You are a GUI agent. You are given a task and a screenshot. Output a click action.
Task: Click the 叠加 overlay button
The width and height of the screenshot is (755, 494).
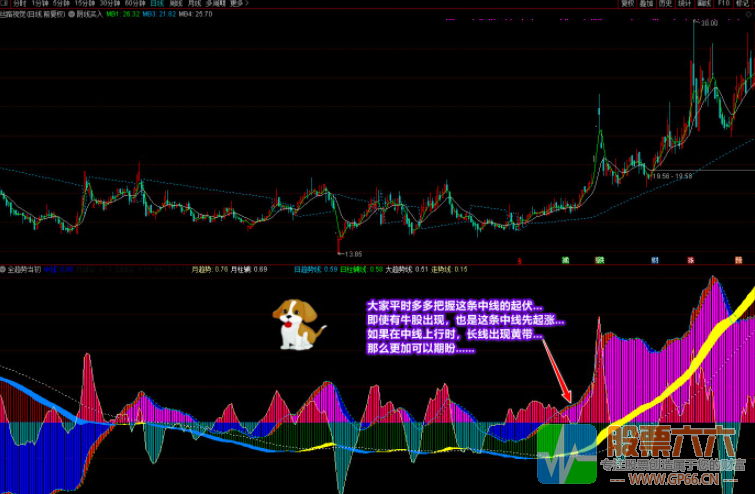(x=647, y=4)
